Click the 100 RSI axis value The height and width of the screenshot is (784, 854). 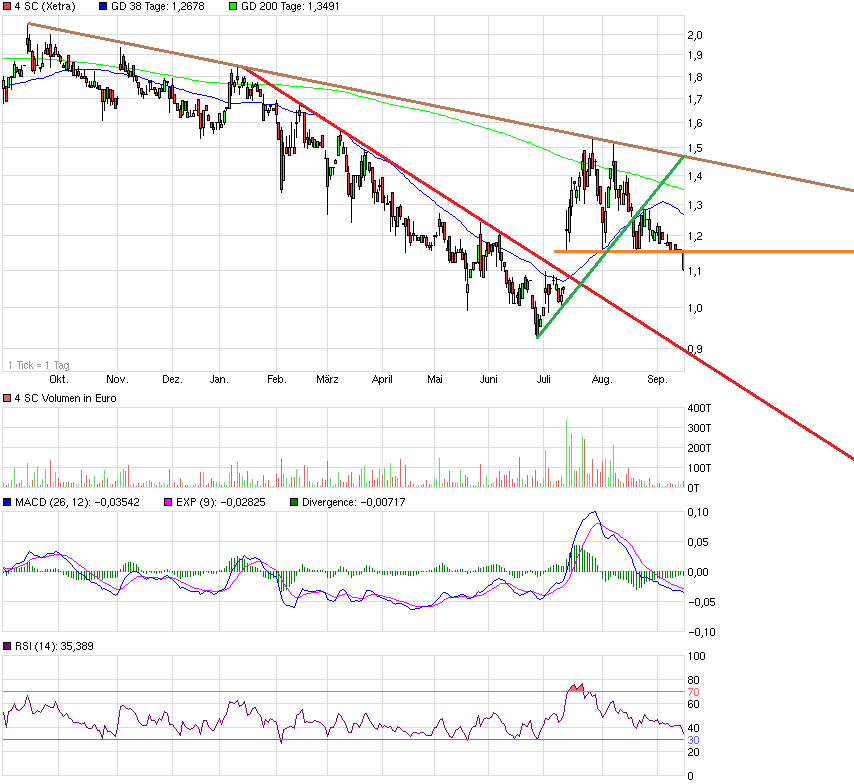[x=696, y=656]
